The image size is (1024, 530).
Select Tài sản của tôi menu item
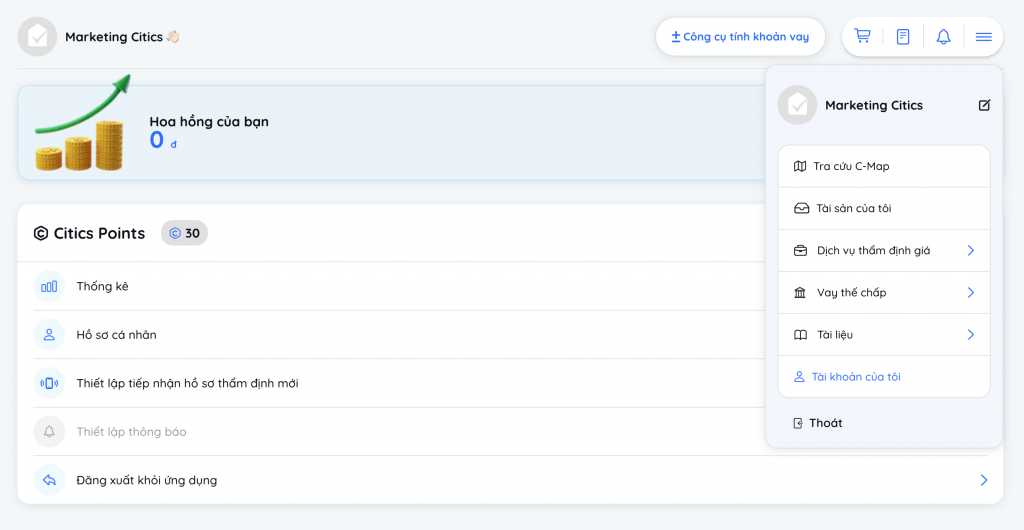click(853, 208)
